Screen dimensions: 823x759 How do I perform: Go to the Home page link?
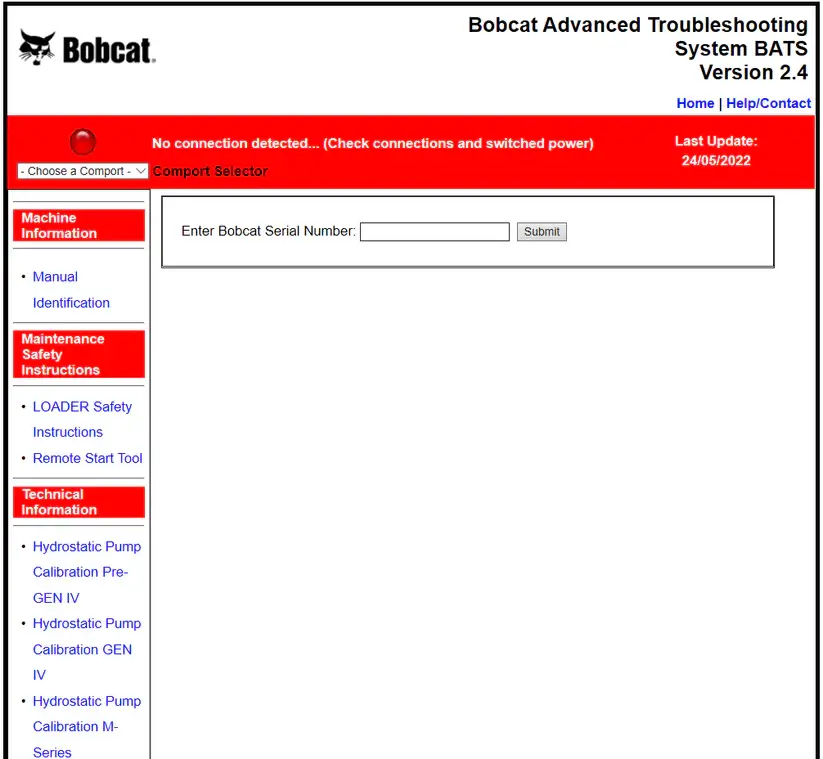695,103
